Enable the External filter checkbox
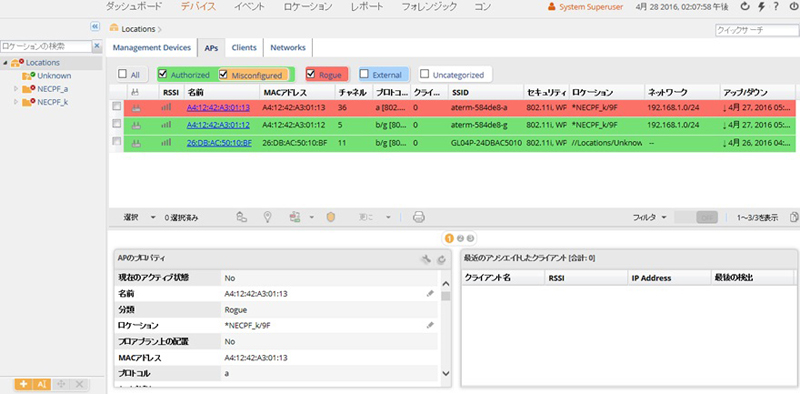This screenshot has height=394, width=800. (364, 75)
